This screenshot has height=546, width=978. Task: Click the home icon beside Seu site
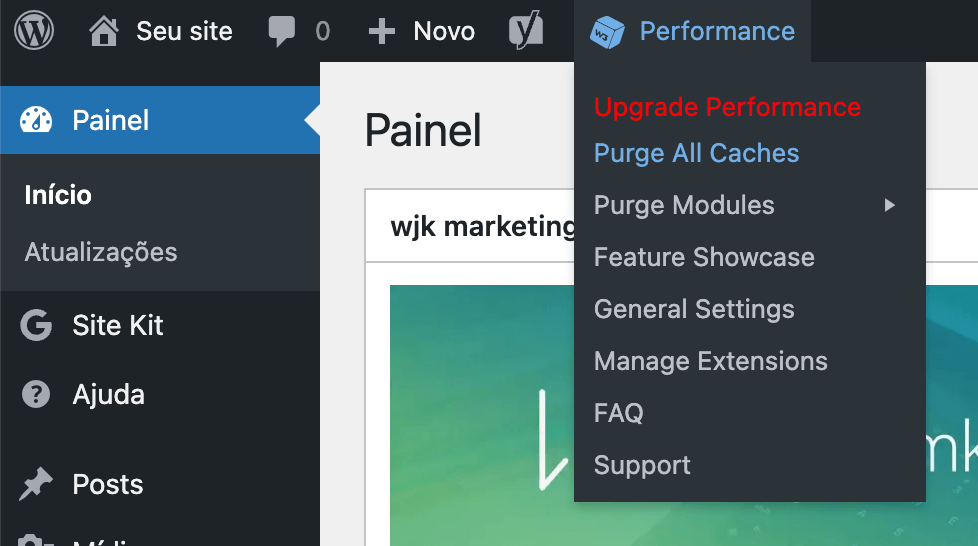pos(103,31)
